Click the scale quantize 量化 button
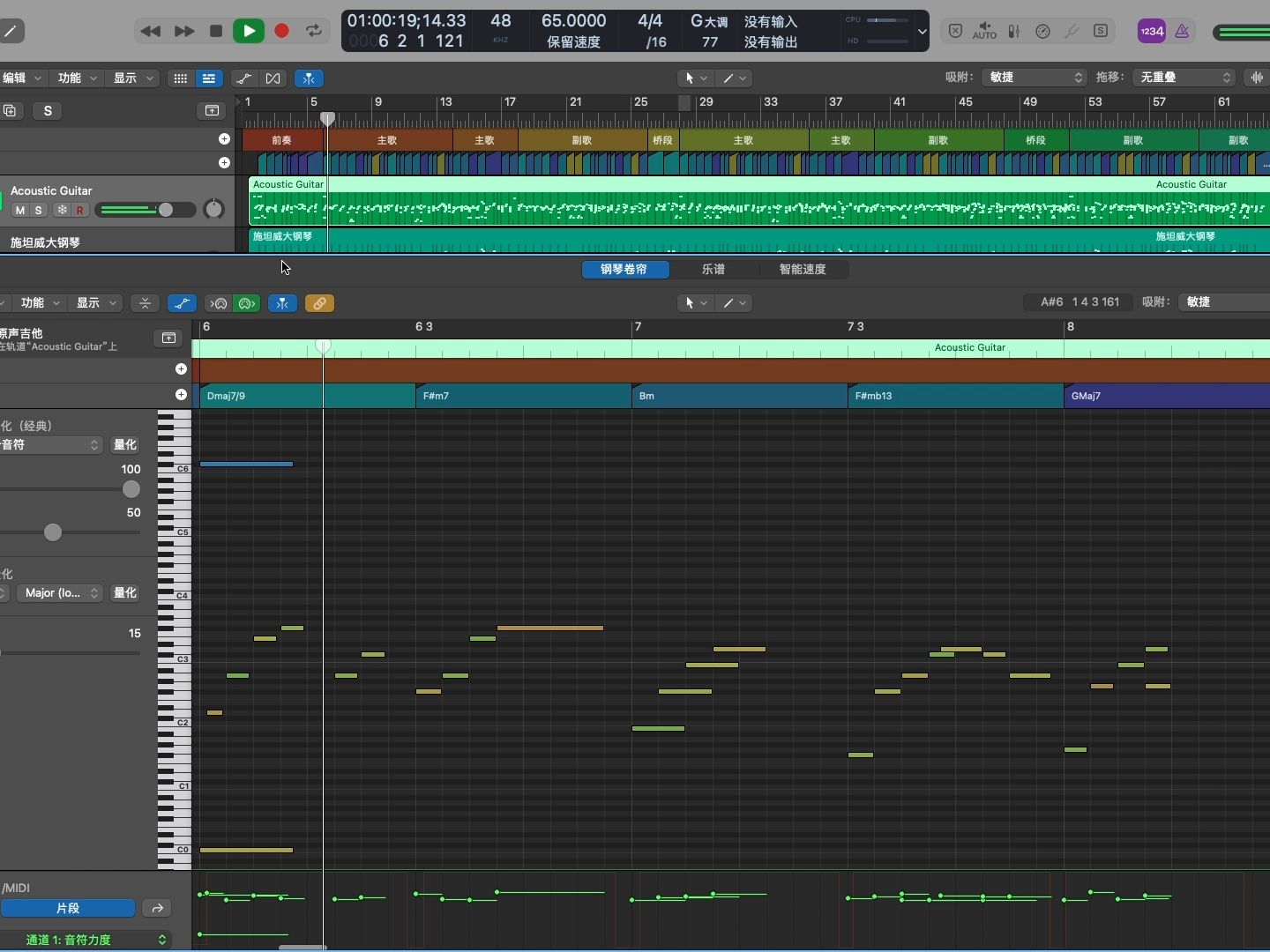The height and width of the screenshot is (952, 1270). click(125, 593)
